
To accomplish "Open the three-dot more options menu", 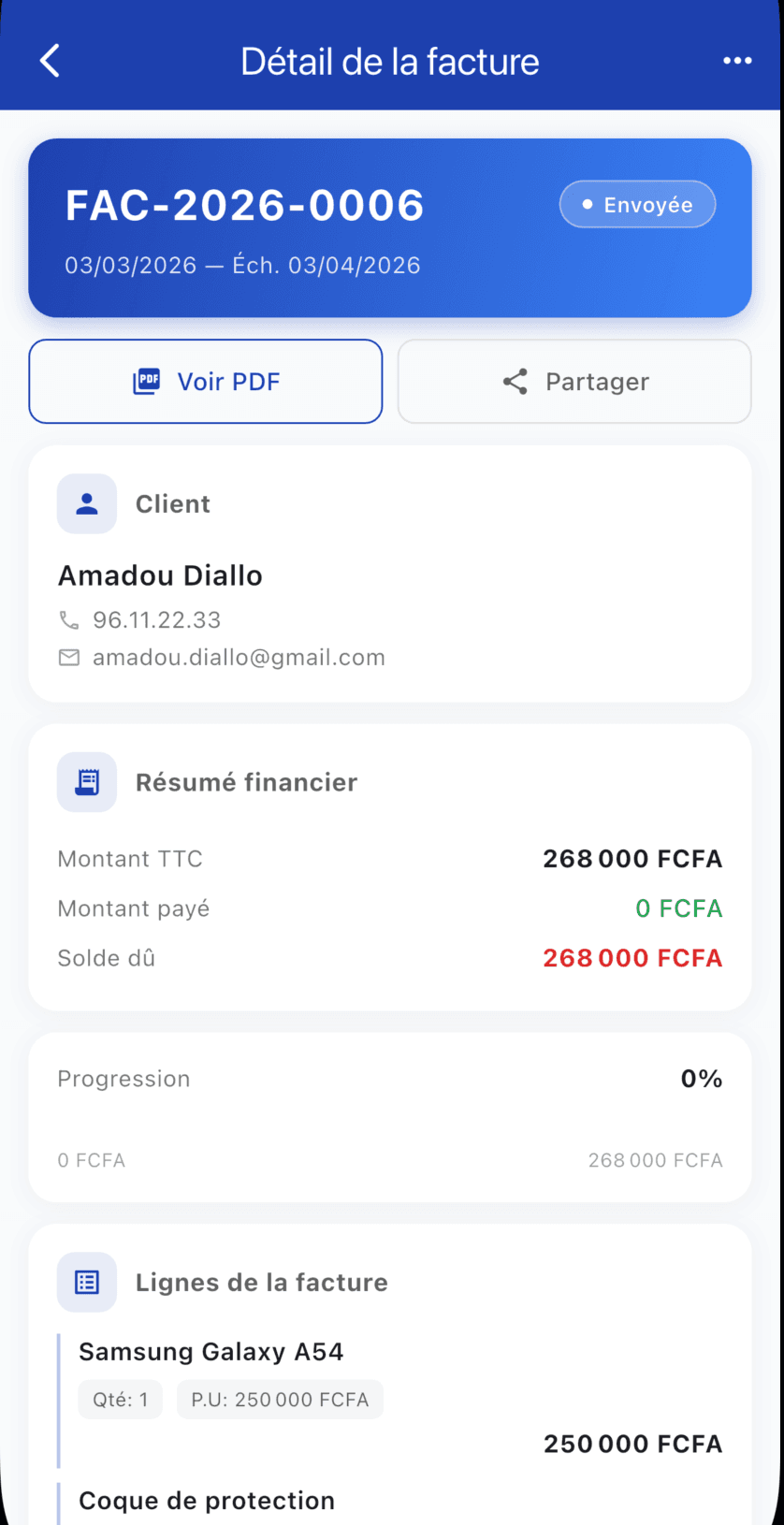I will 737,61.
